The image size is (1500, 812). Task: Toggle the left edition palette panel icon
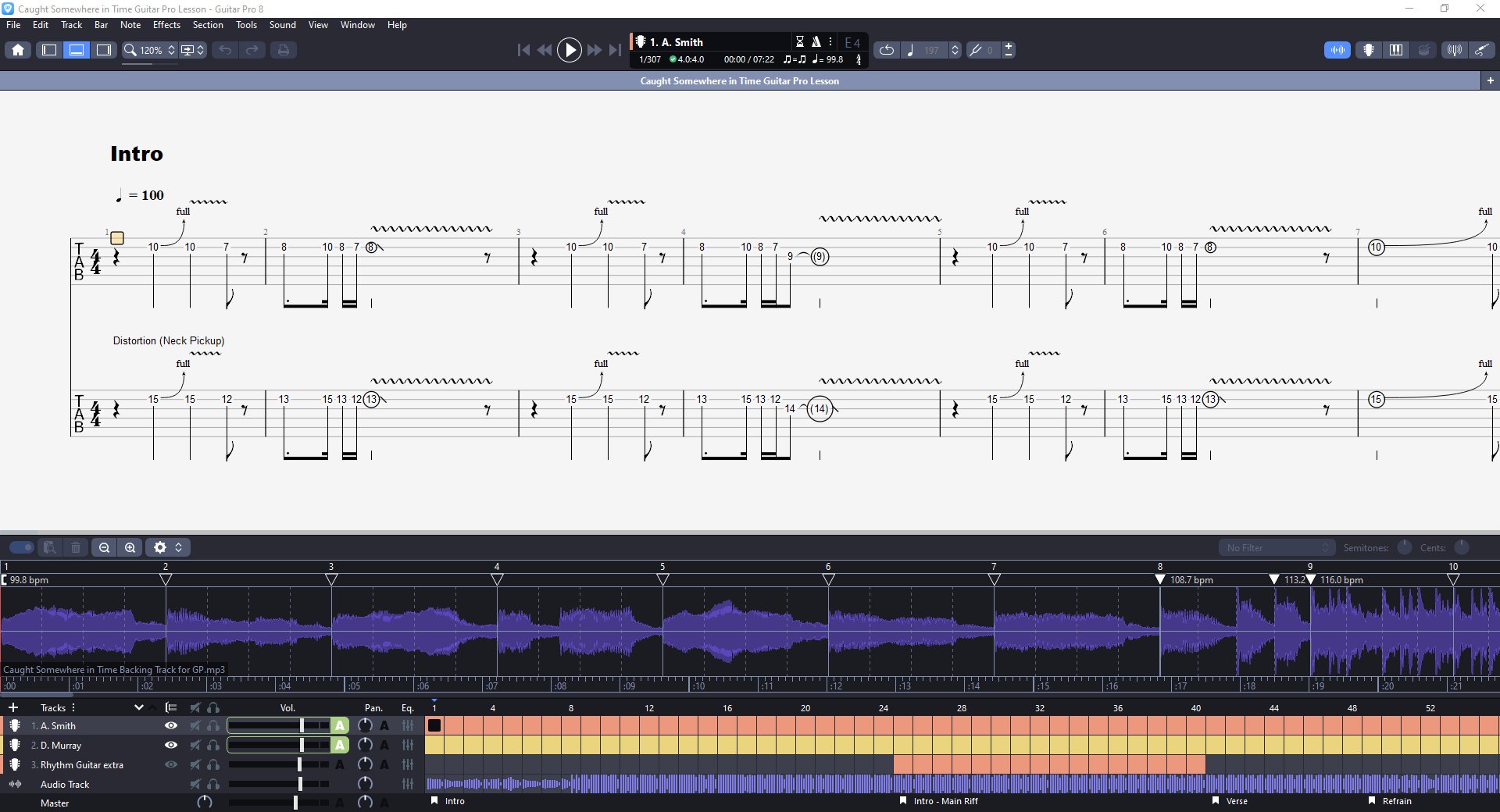click(49, 50)
